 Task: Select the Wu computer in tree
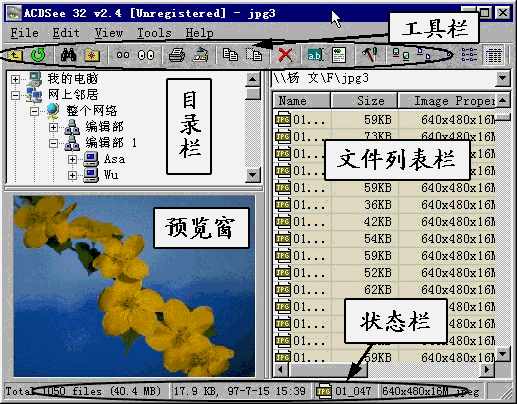point(111,175)
